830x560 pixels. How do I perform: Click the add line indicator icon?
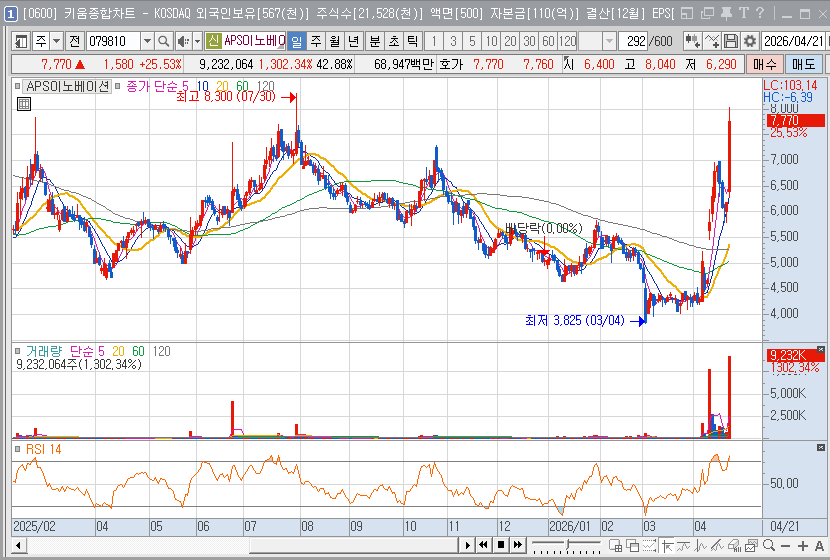[x=711, y=41]
